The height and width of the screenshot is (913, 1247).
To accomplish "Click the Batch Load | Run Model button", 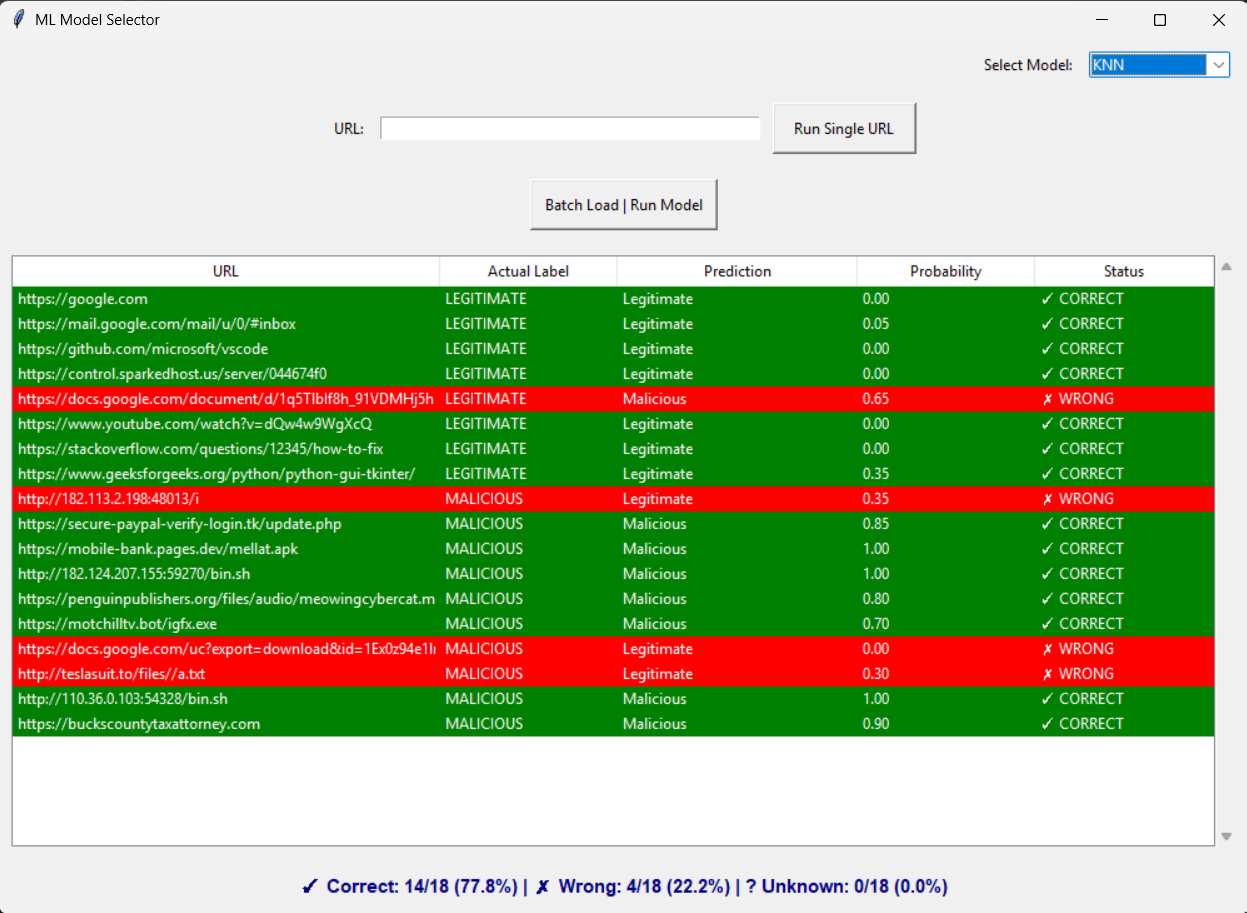I will pos(623,205).
